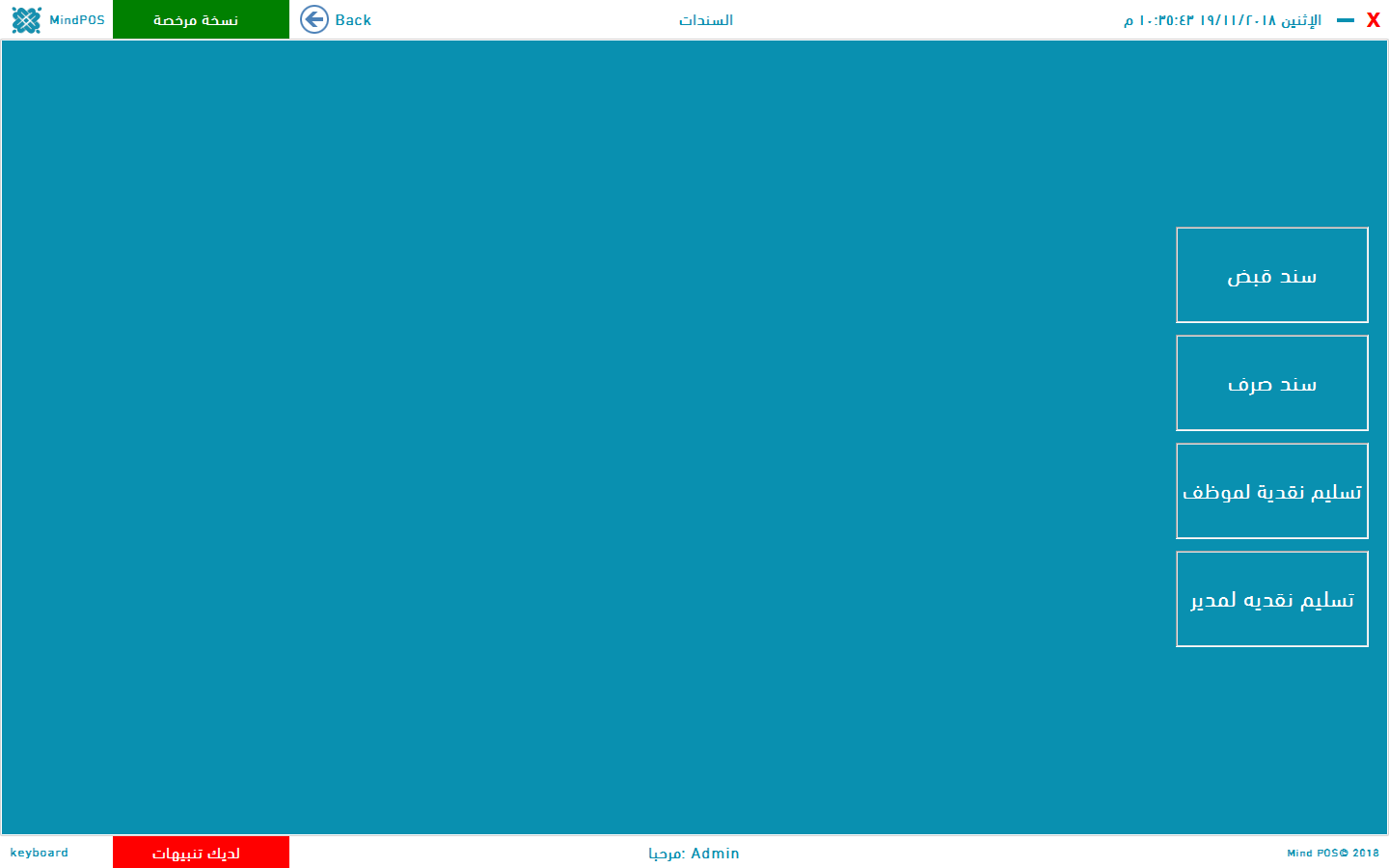
Task: Select تسليم نقديه لمدير button
Action: tap(1271, 600)
